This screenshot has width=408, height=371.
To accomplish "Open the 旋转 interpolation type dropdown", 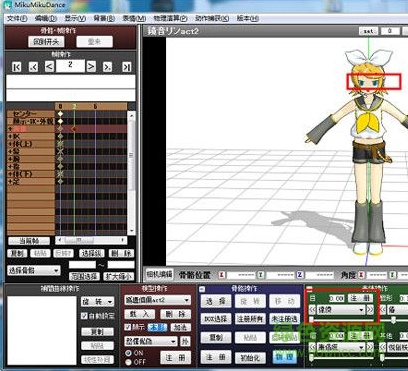I will (x=97, y=302).
